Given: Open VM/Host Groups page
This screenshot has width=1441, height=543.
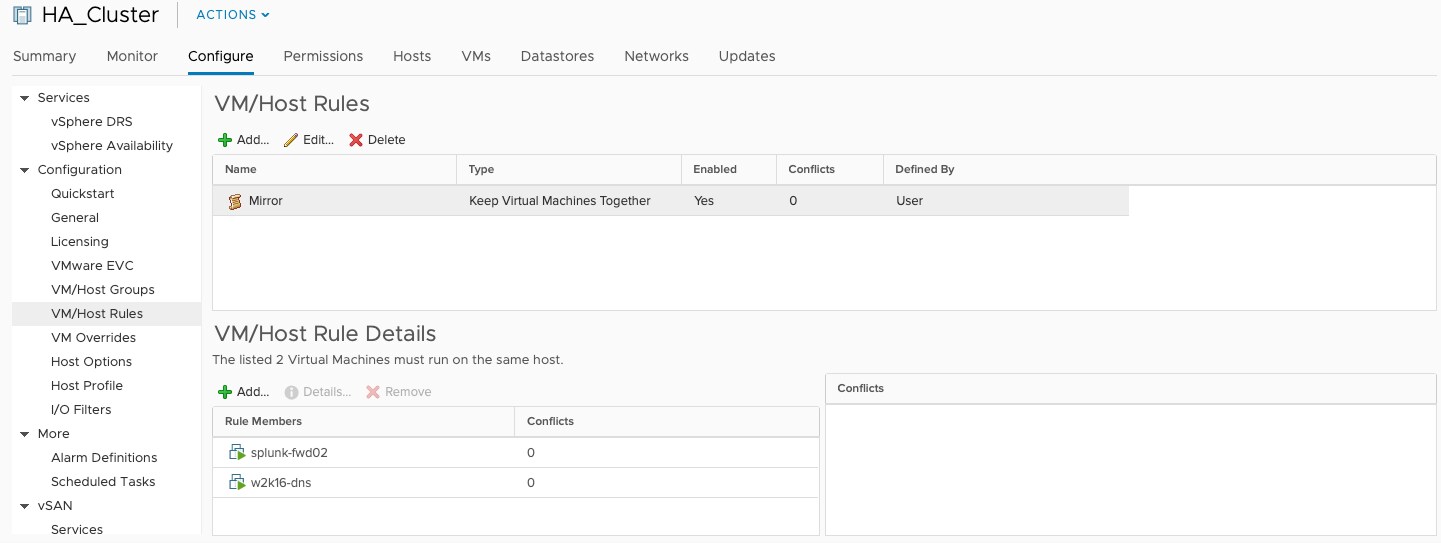Looking at the screenshot, I should point(103,290).
